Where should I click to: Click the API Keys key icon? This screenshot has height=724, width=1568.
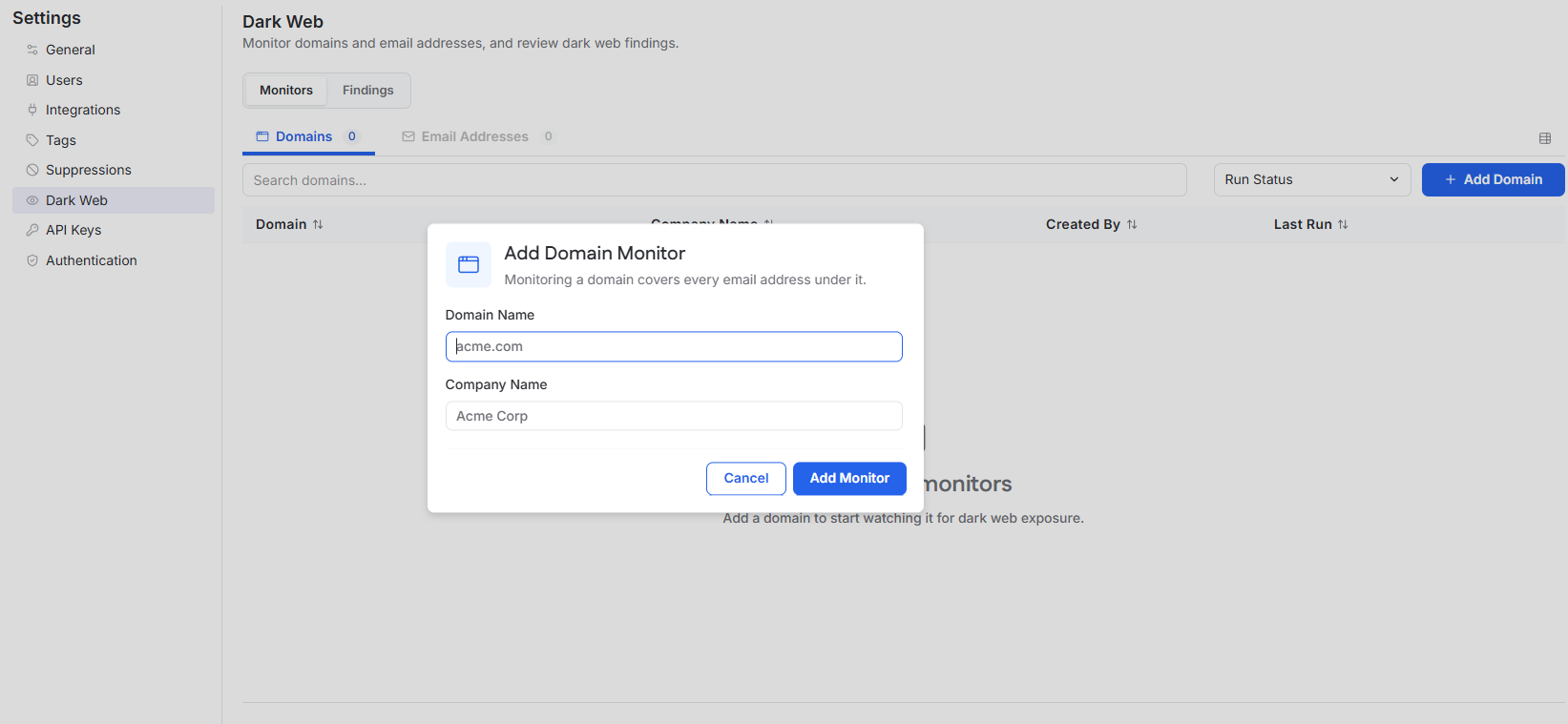[x=32, y=230]
